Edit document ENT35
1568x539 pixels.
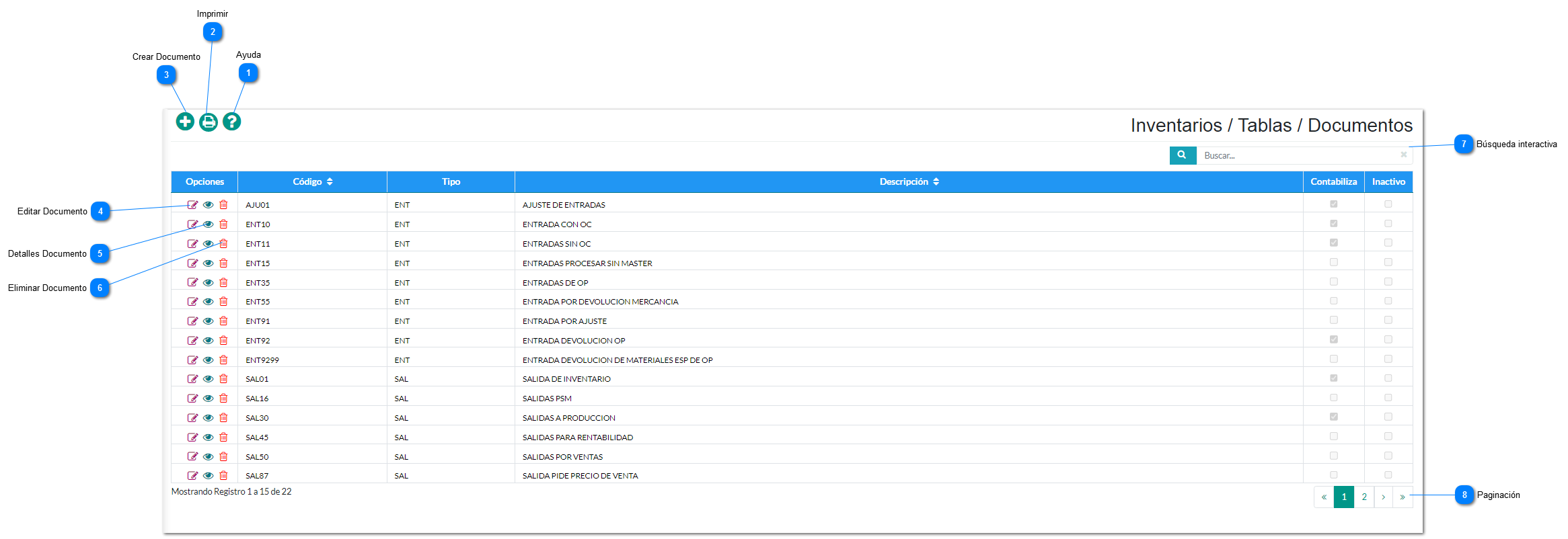point(192,283)
